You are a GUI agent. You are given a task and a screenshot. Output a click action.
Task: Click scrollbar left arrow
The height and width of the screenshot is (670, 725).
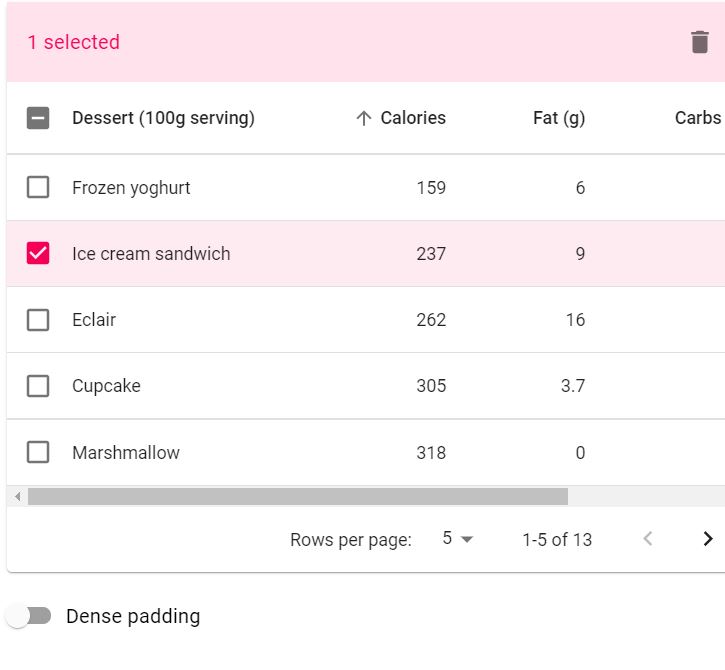16,496
